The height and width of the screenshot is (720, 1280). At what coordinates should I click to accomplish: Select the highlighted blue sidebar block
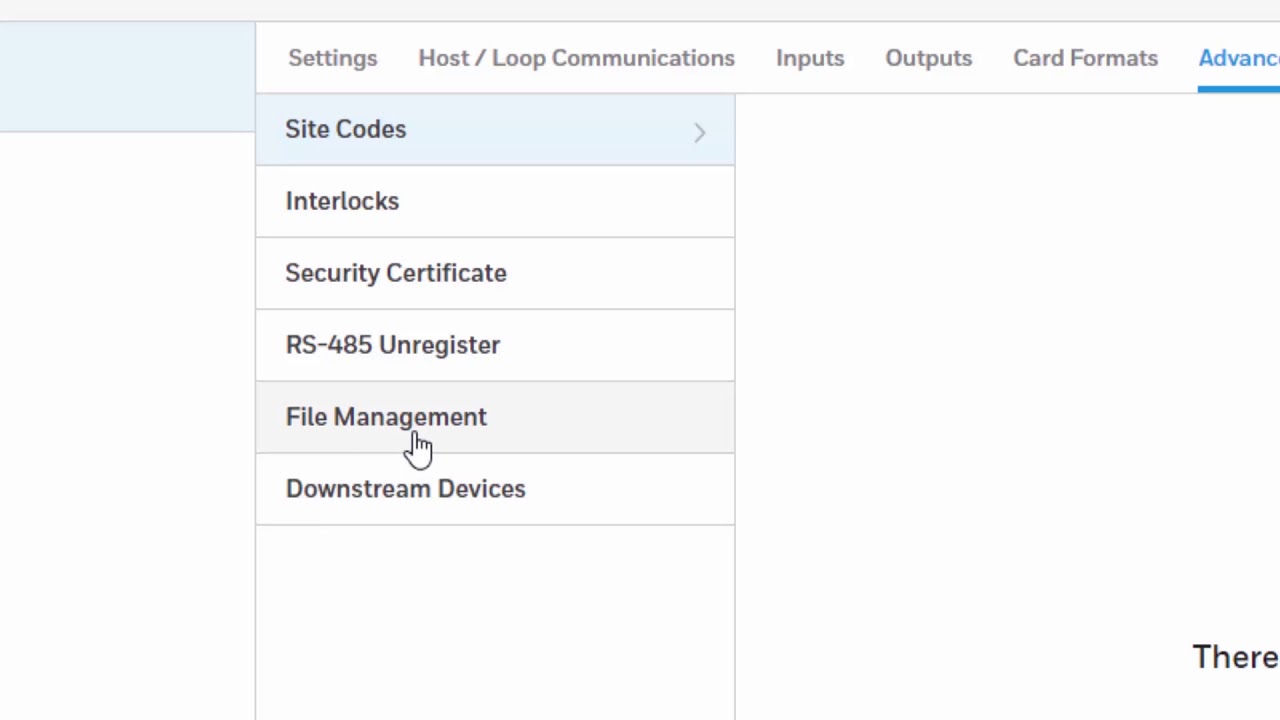click(x=127, y=77)
